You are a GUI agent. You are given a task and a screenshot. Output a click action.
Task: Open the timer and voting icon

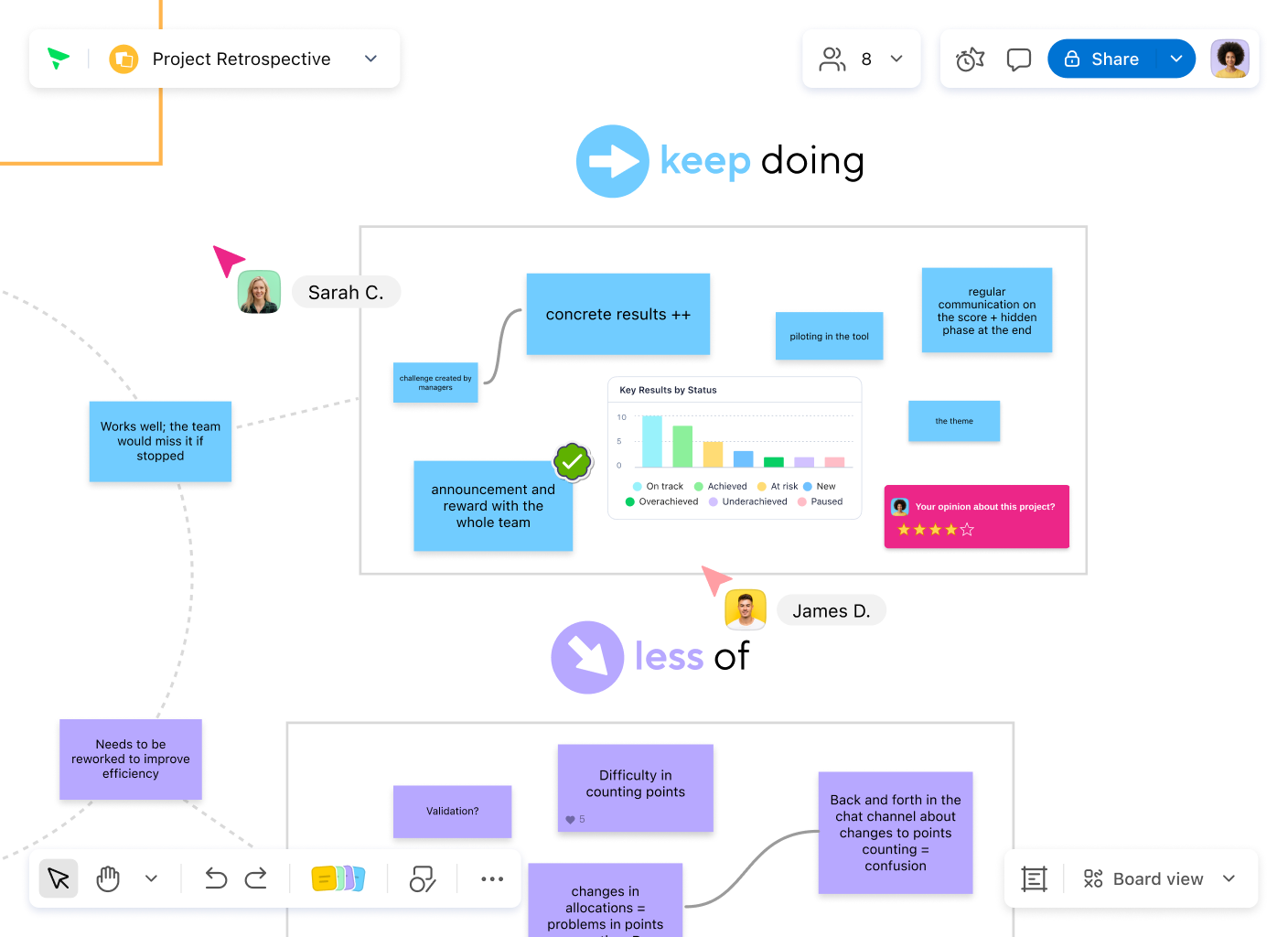(x=970, y=59)
